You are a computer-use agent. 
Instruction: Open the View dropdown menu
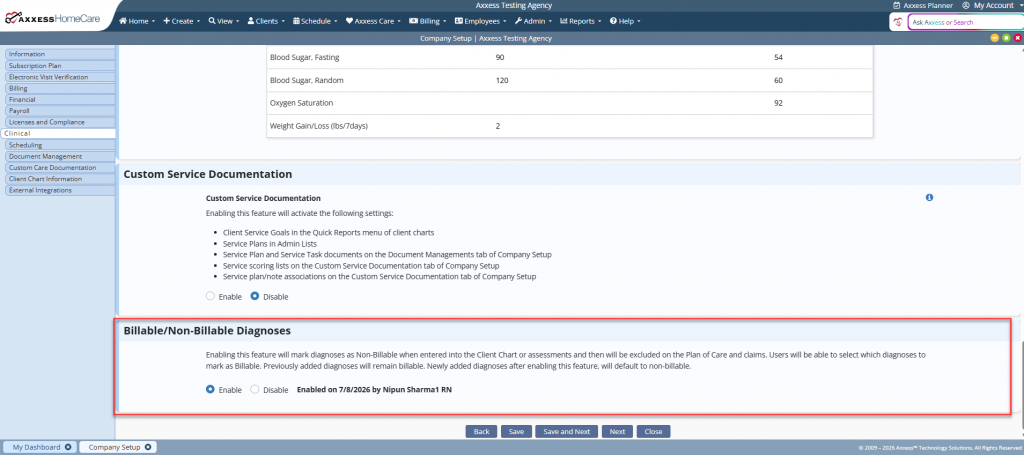click(x=224, y=21)
